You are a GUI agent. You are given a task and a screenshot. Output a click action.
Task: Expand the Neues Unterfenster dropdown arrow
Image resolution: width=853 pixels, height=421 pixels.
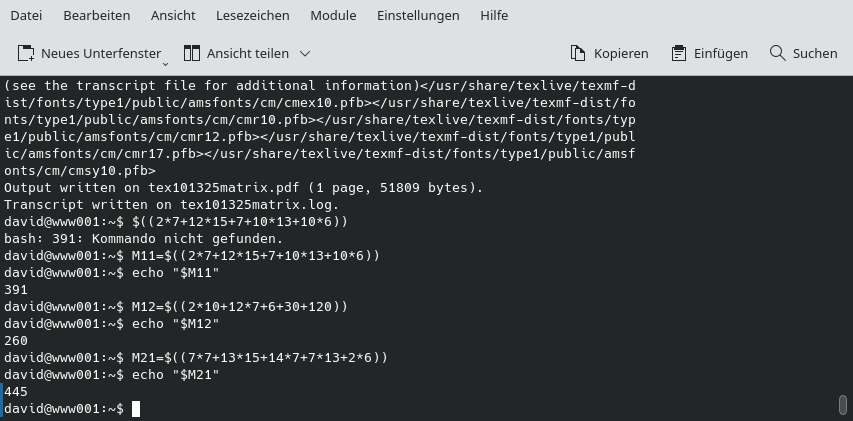click(x=165, y=62)
